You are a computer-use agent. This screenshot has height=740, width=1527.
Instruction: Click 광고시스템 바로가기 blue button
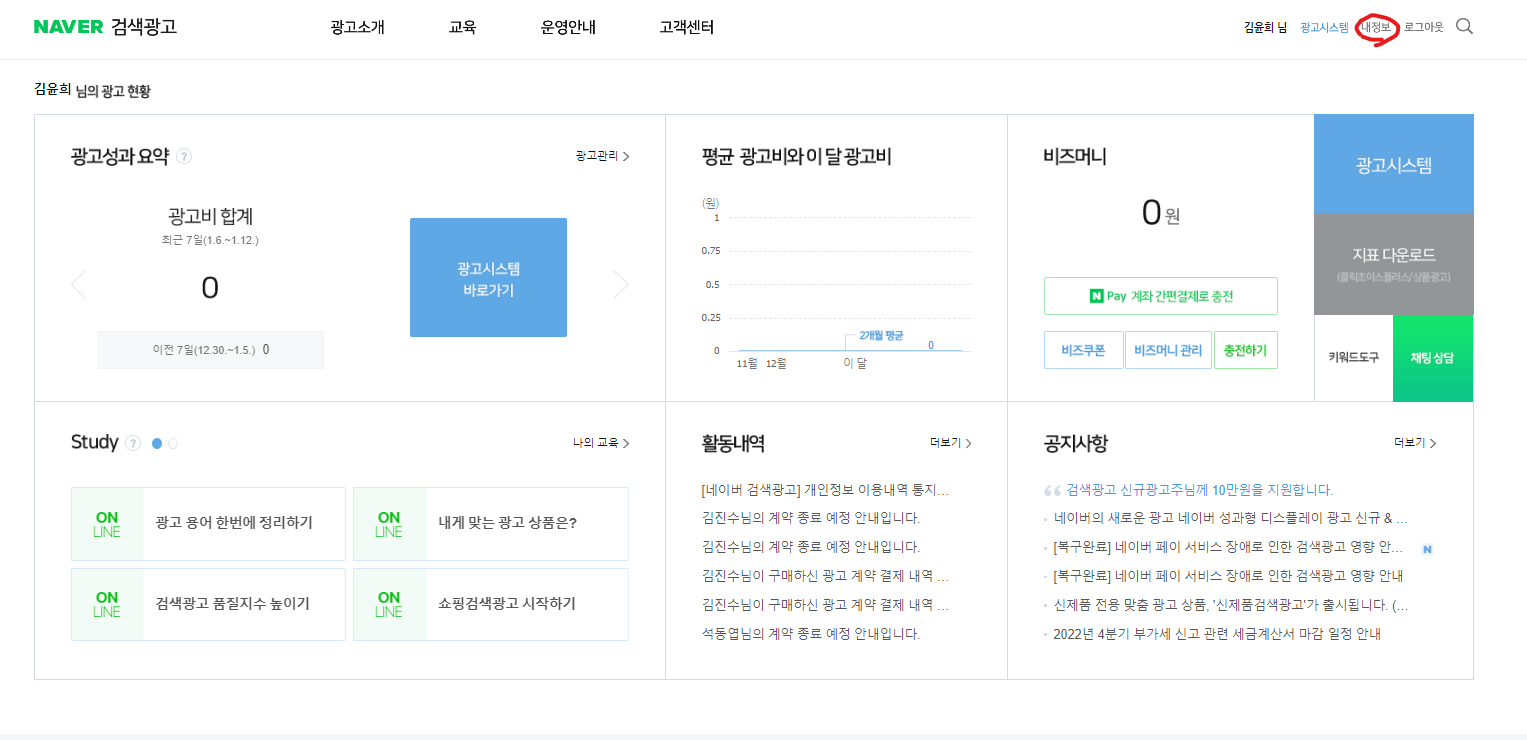coord(488,278)
